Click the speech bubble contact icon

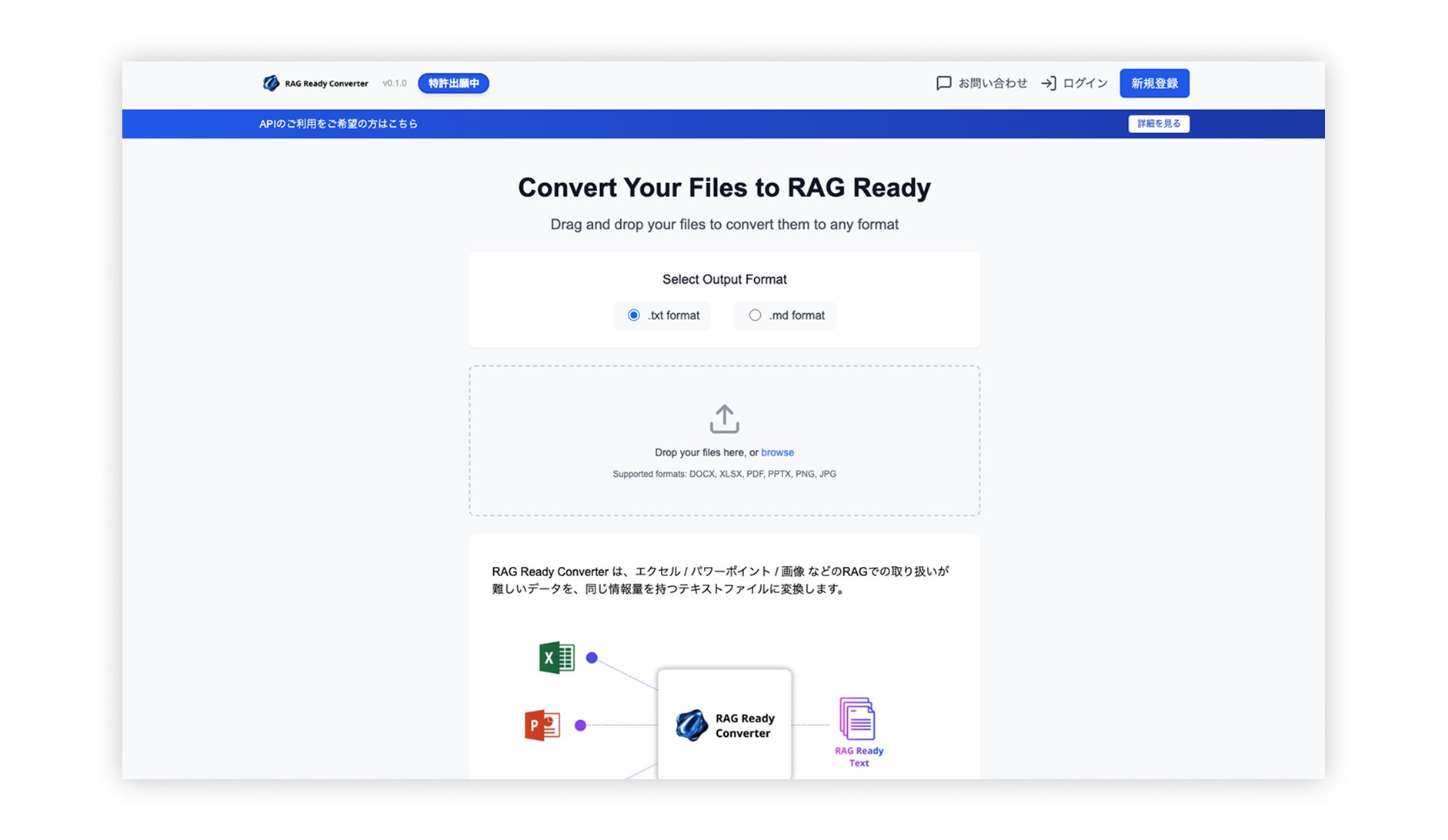943,83
